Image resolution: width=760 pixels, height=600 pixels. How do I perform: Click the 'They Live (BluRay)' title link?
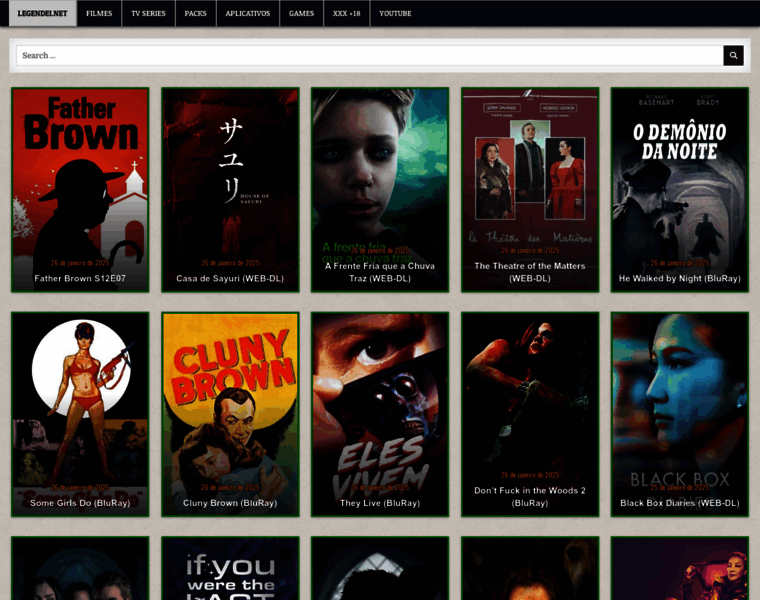coord(380,503)
